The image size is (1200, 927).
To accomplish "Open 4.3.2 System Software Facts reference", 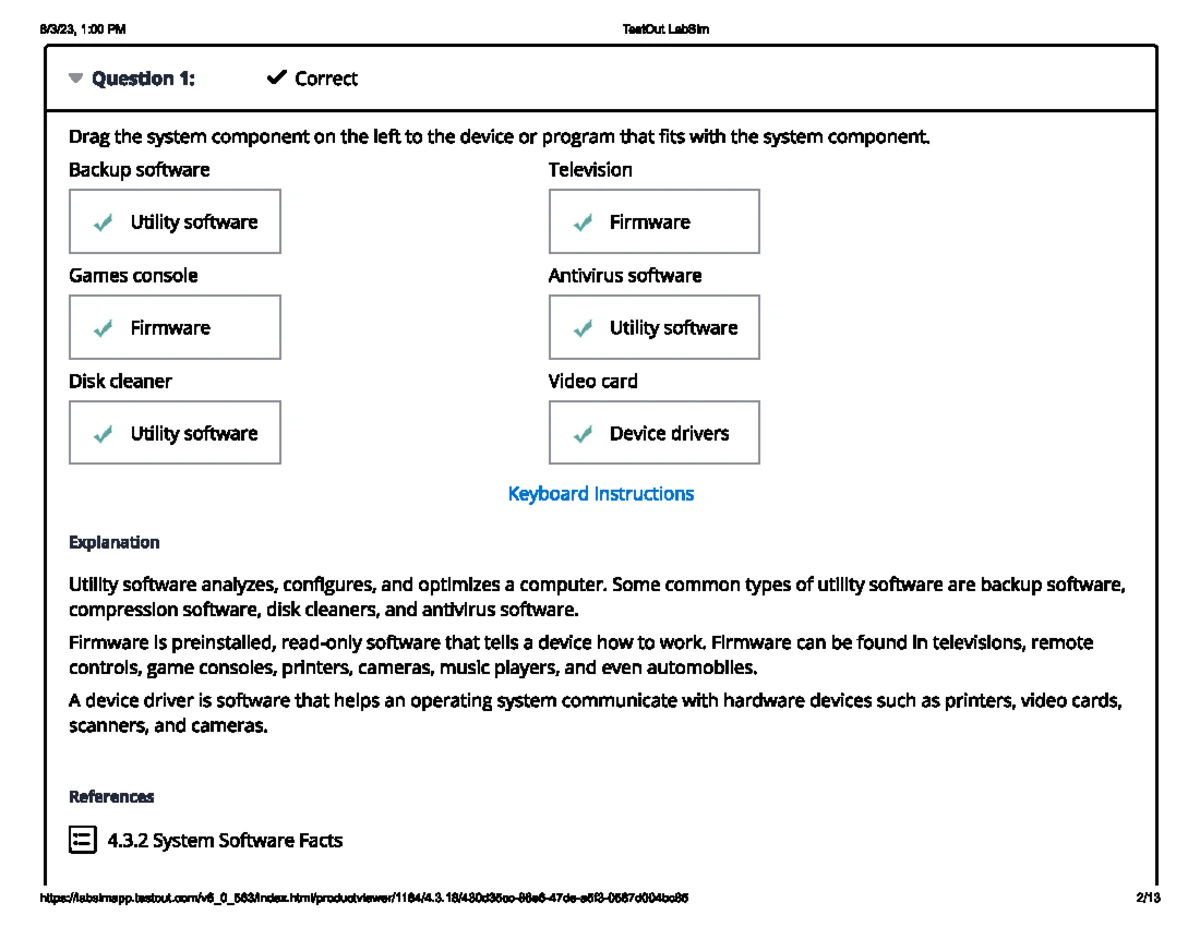I will tap(224, 840).
